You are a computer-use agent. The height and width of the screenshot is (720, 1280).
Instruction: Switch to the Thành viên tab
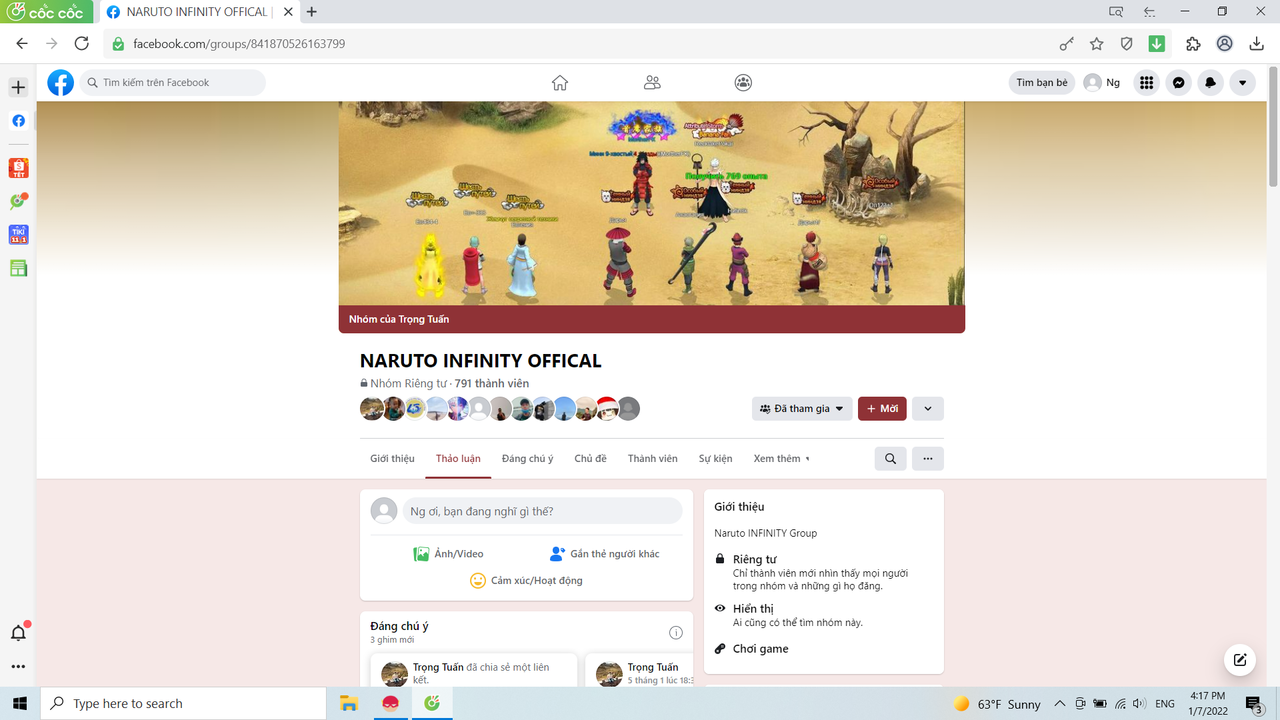tap(652, 459)
